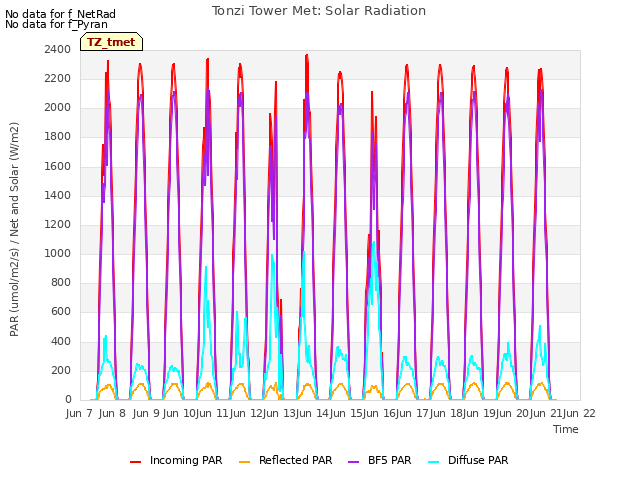
Task: Click the 600 y-axis tick label
Action: pyautogui.click(x=61, y=312)
